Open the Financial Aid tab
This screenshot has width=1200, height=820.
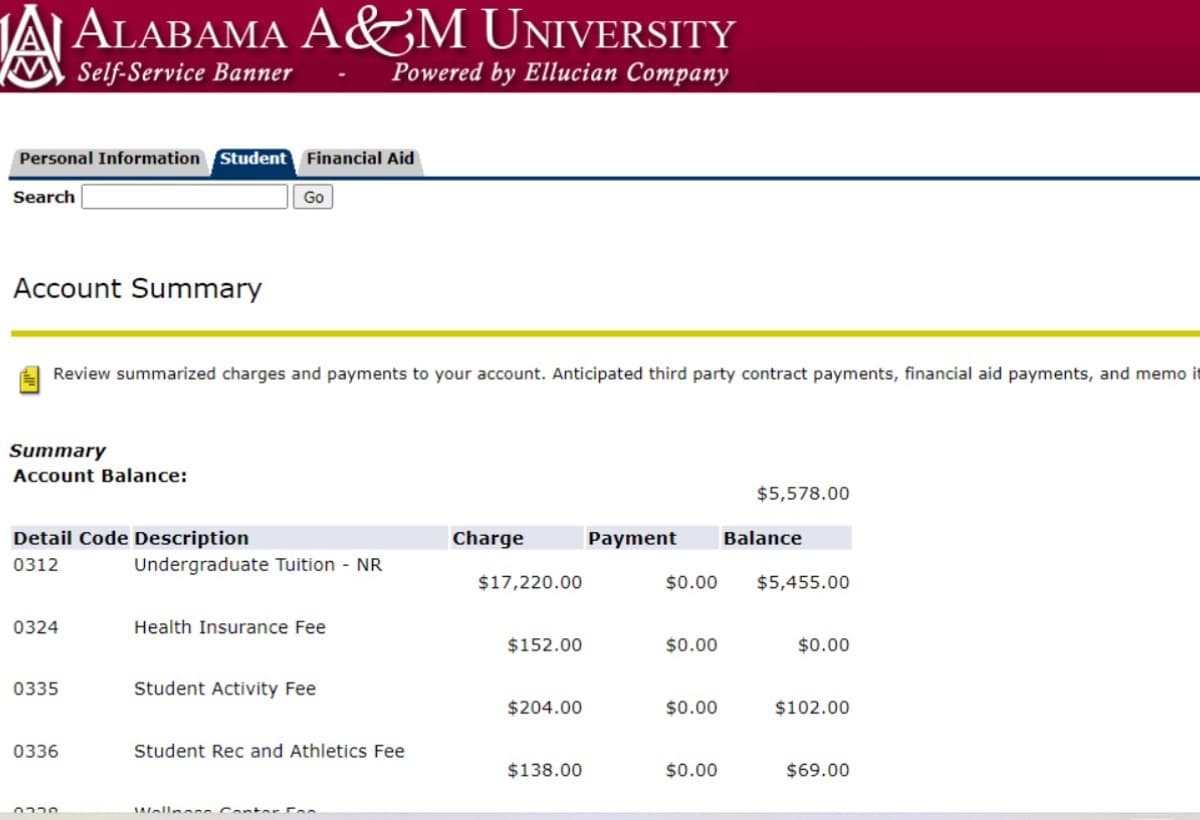(360, 159)
